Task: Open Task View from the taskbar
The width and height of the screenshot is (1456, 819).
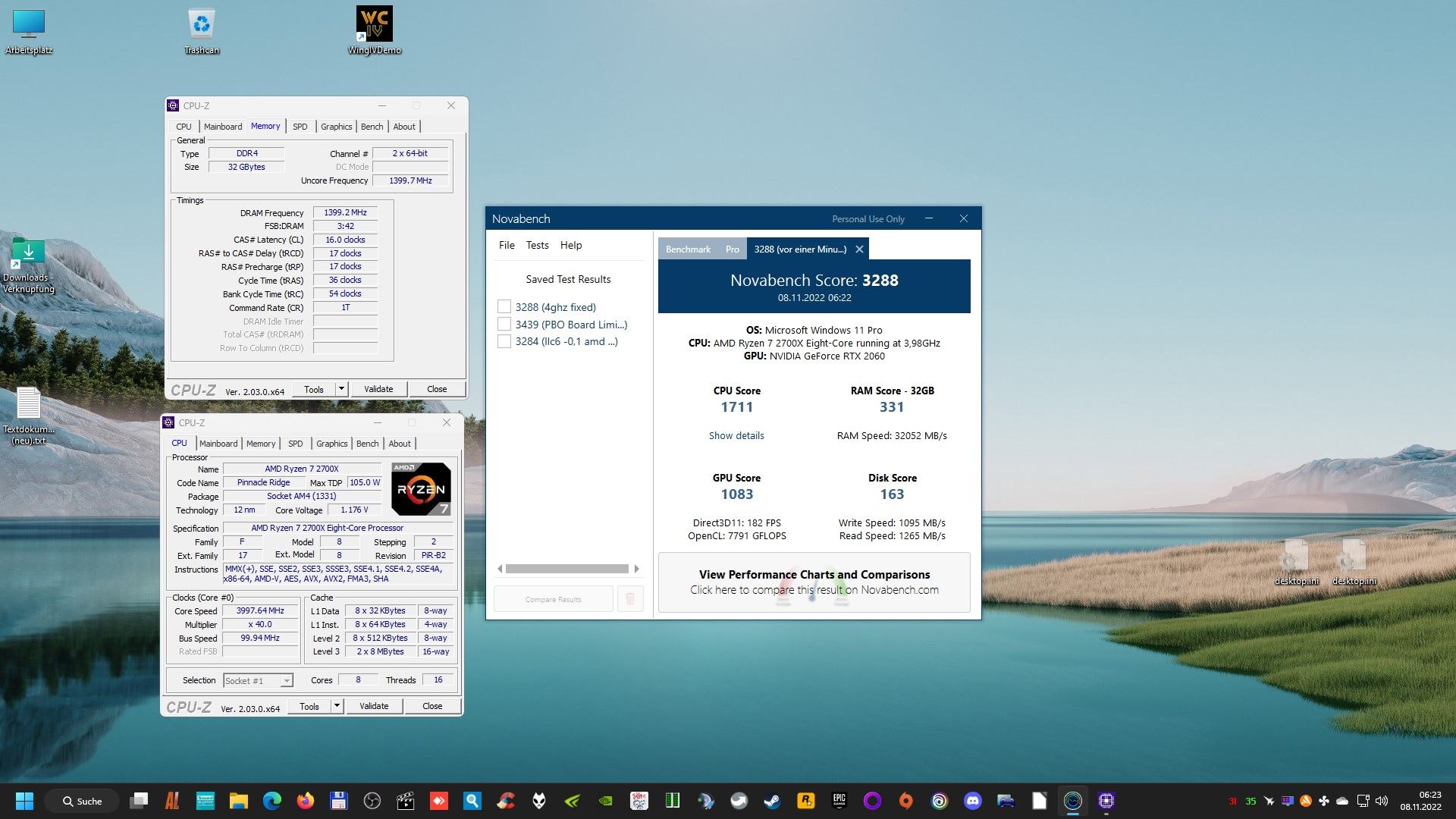Action: point(139,801)
